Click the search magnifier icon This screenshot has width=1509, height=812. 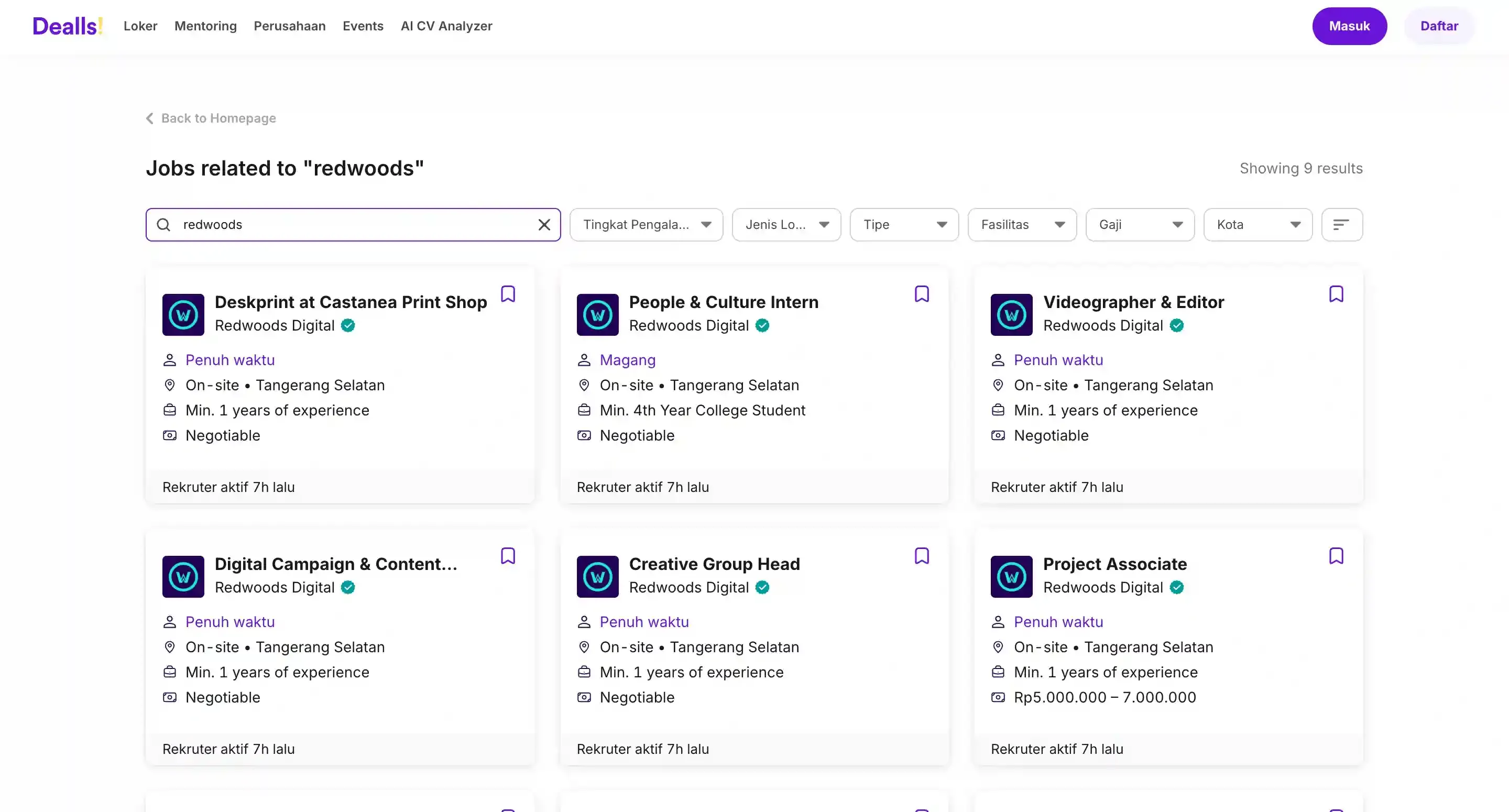tap(163, 224)
